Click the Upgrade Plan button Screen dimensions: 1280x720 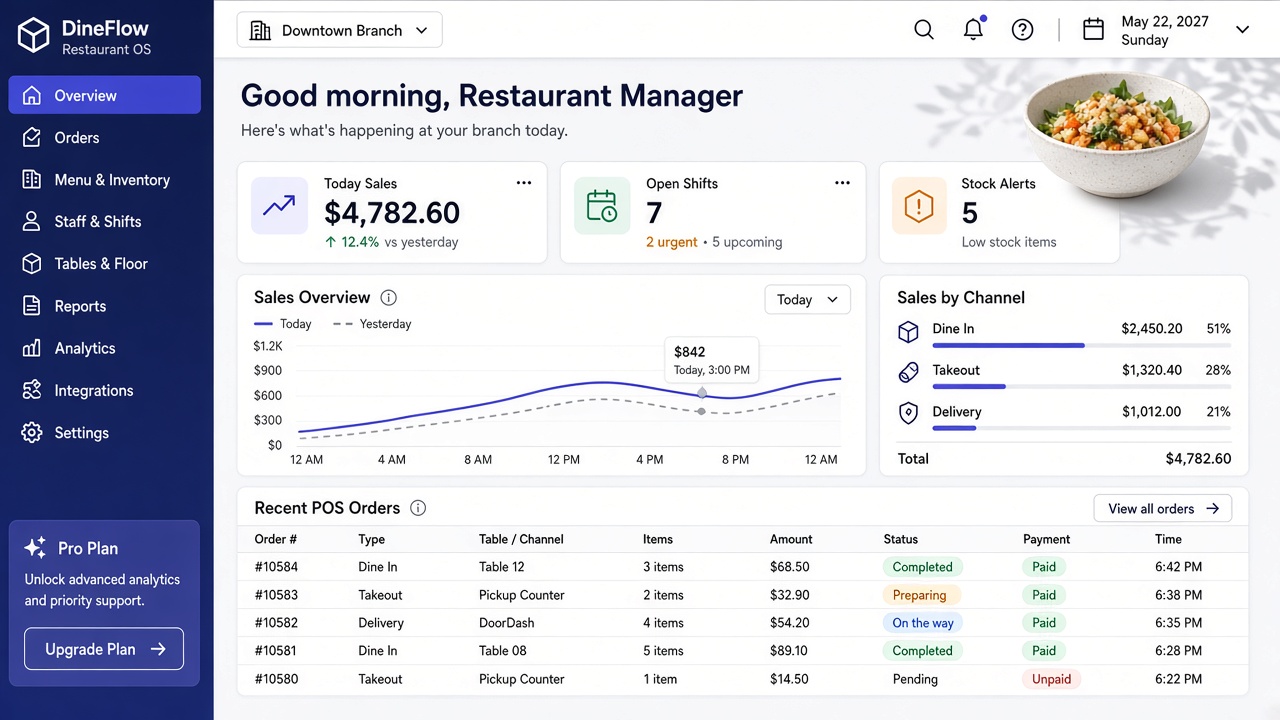pos(104,649)
